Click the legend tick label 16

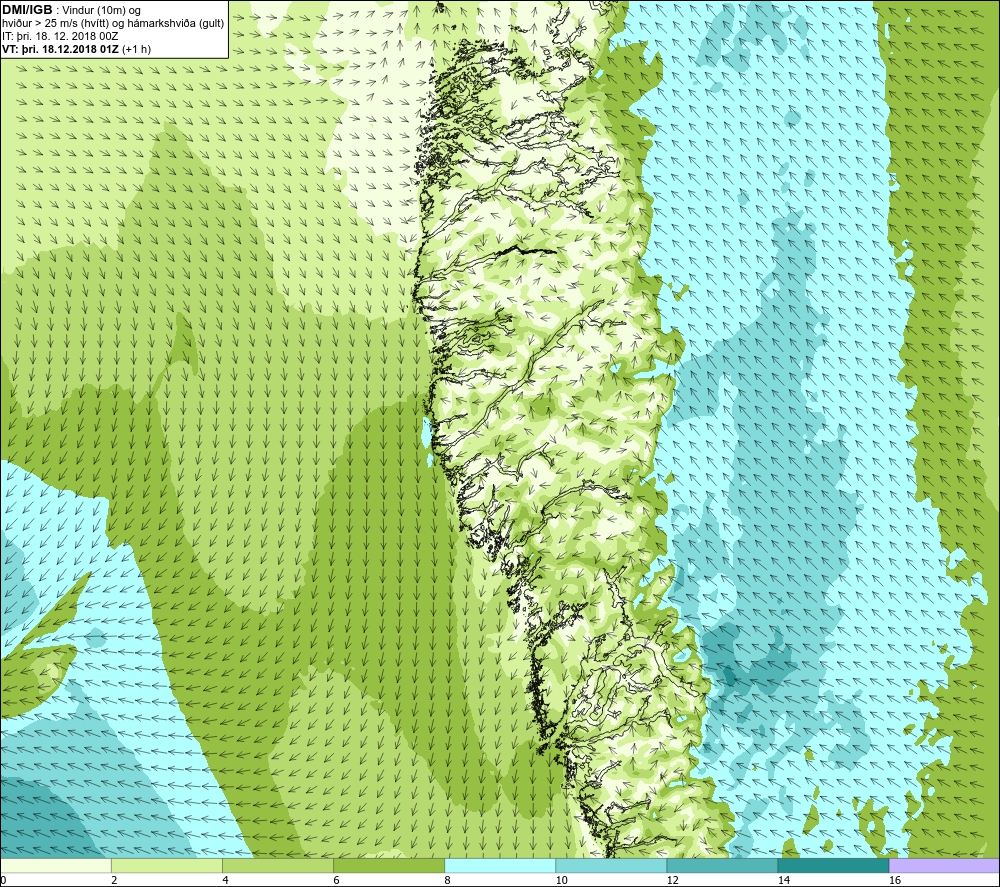[x=895, y=881]
